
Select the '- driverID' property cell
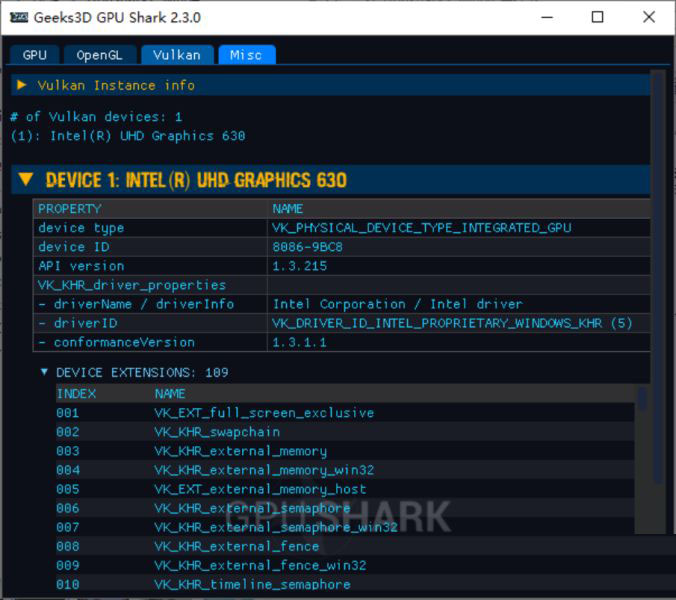tap(150, 323)
